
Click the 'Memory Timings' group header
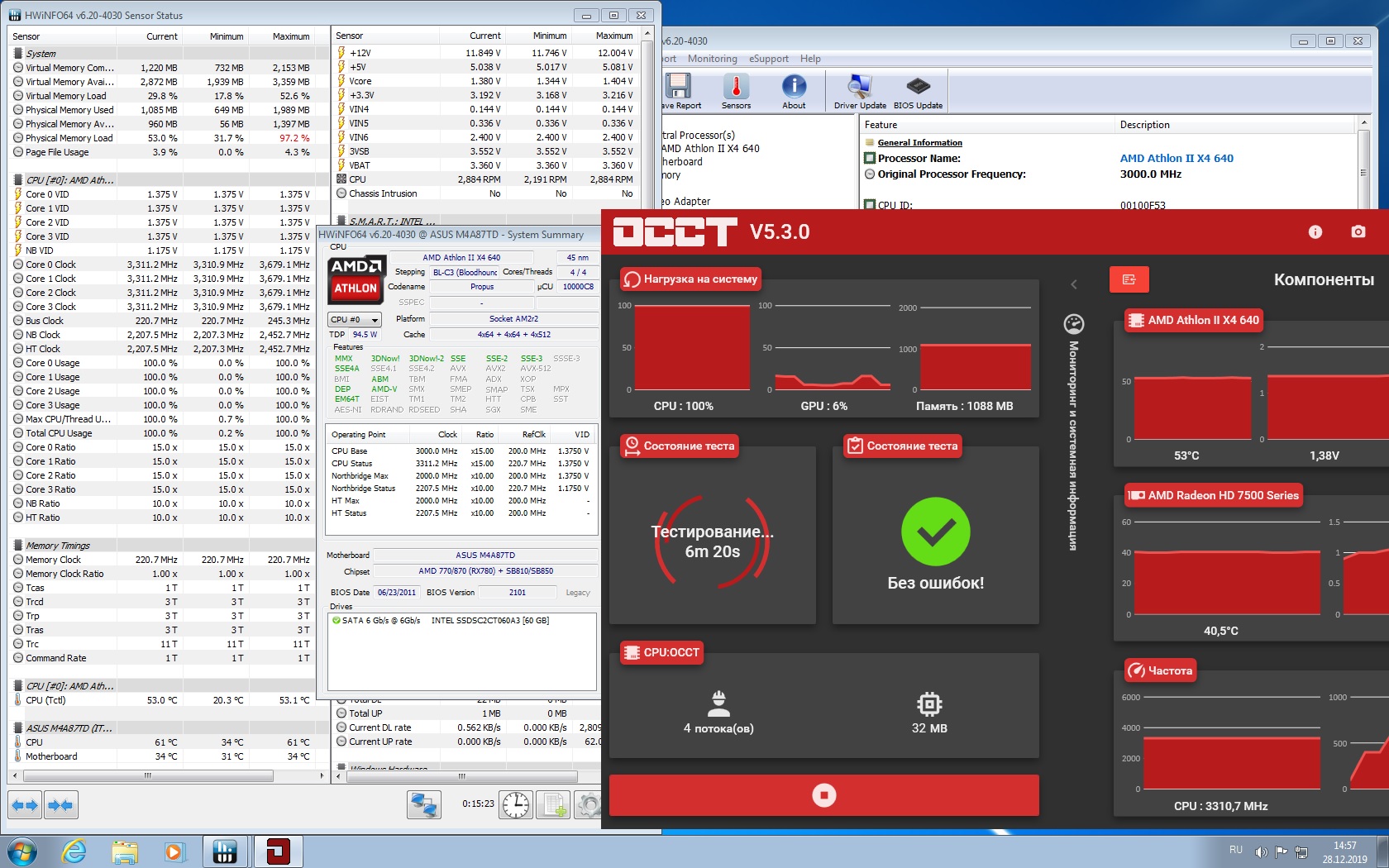click(58, 546)
